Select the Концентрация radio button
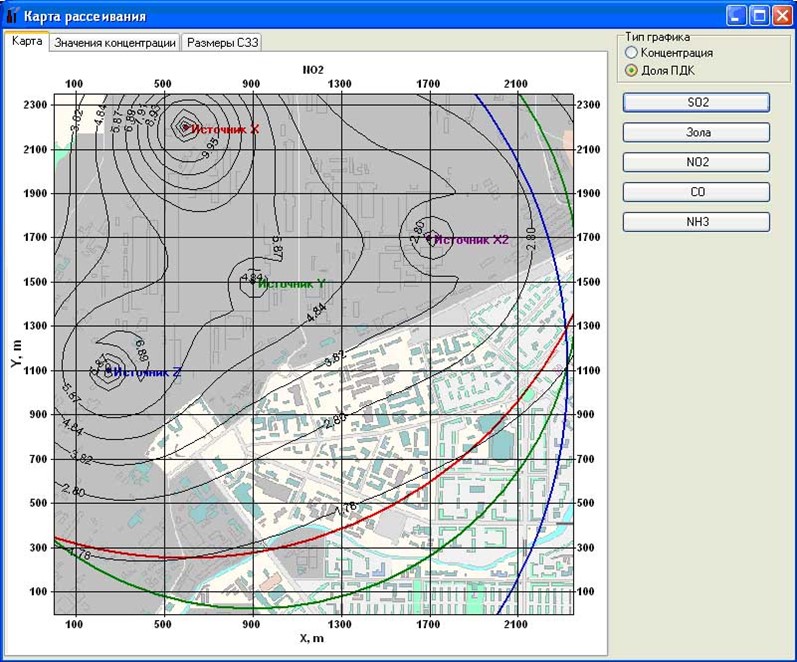The height and width of the screenshot is (662, 797). tap(630, 52)
